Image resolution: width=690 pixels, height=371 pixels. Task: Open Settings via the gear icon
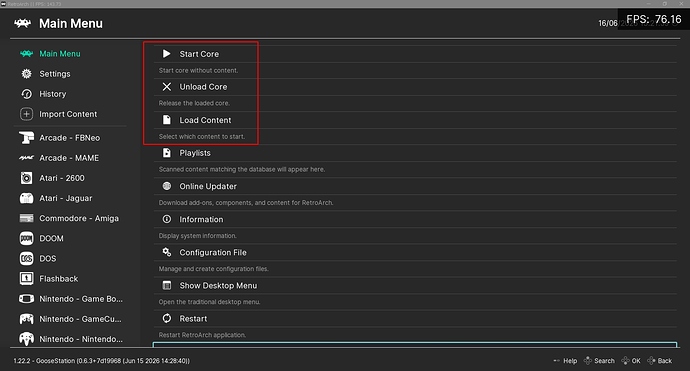pos(26,73)
